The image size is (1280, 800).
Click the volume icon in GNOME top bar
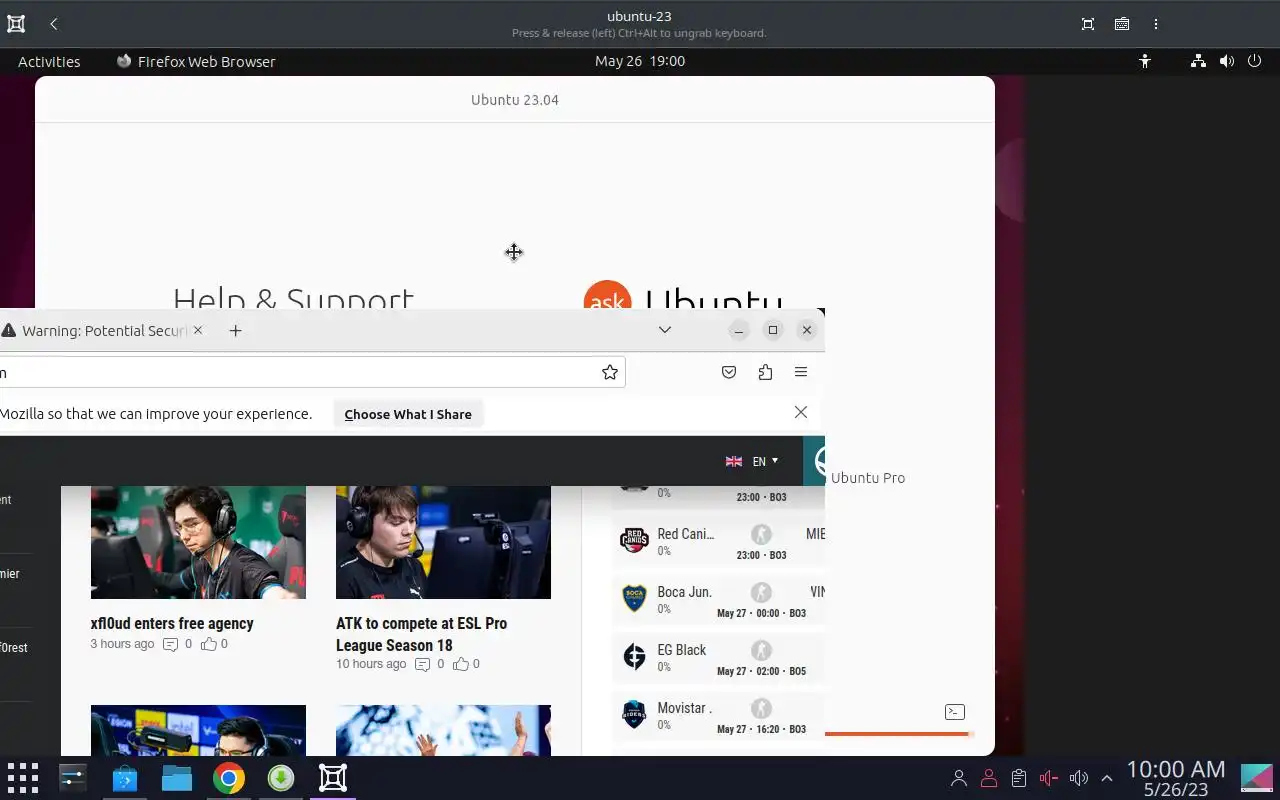pos(1227,61)
